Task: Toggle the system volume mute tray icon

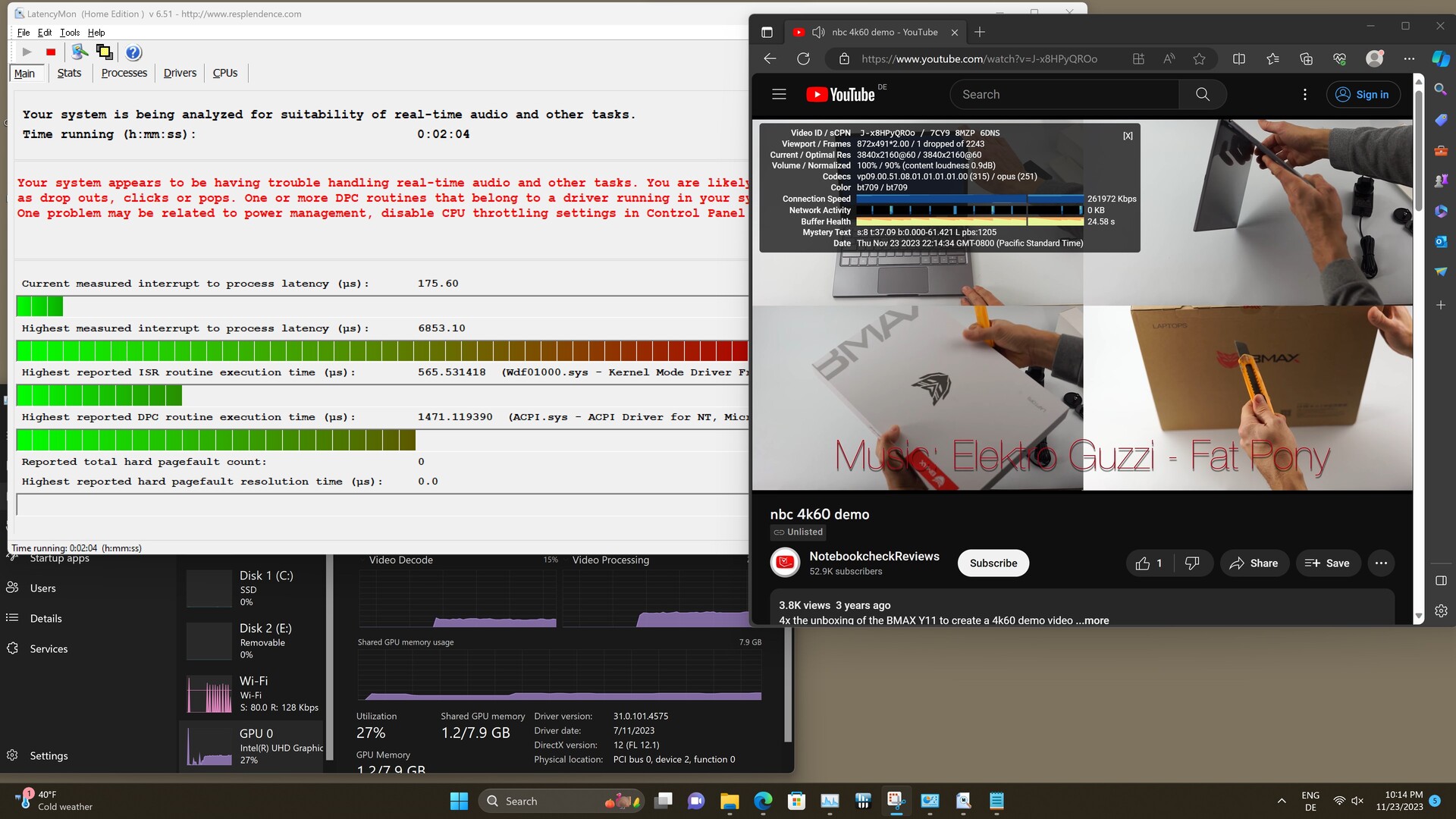Action: [x=1357, y=801]
